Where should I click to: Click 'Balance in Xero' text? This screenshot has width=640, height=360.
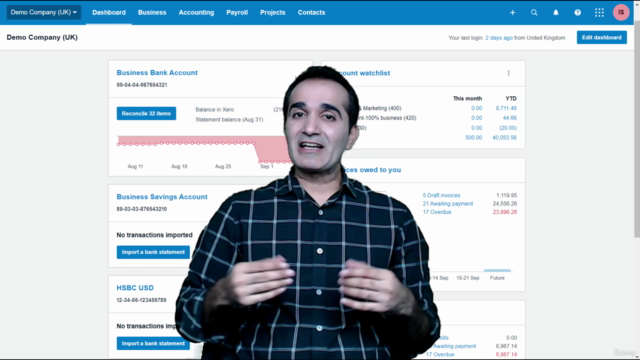point(215,110)
